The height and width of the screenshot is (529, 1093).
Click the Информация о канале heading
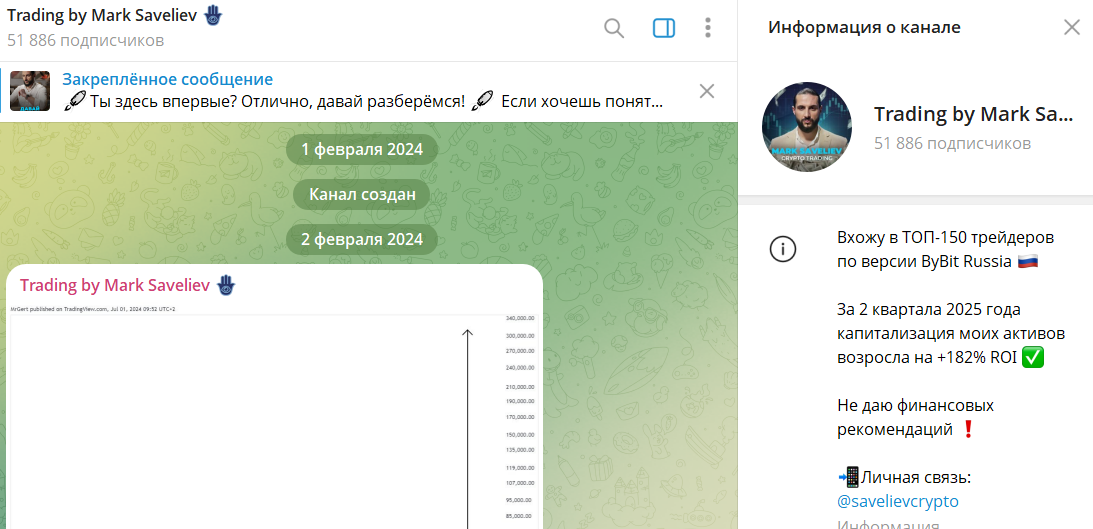tap(864, 28)
